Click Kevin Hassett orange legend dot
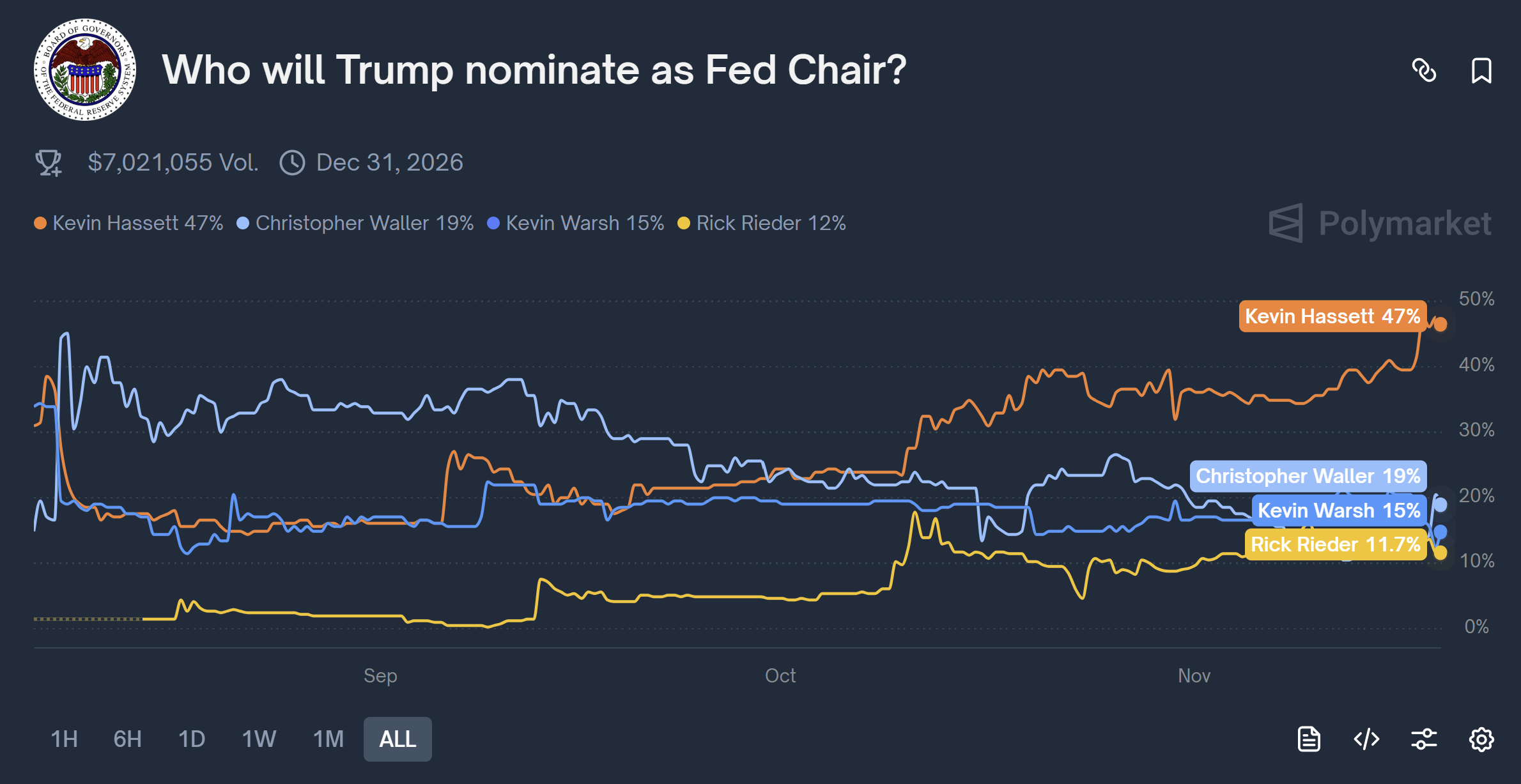Viewport: 1521px width, 784px height. pyautogui.click(x=40, y=223)
